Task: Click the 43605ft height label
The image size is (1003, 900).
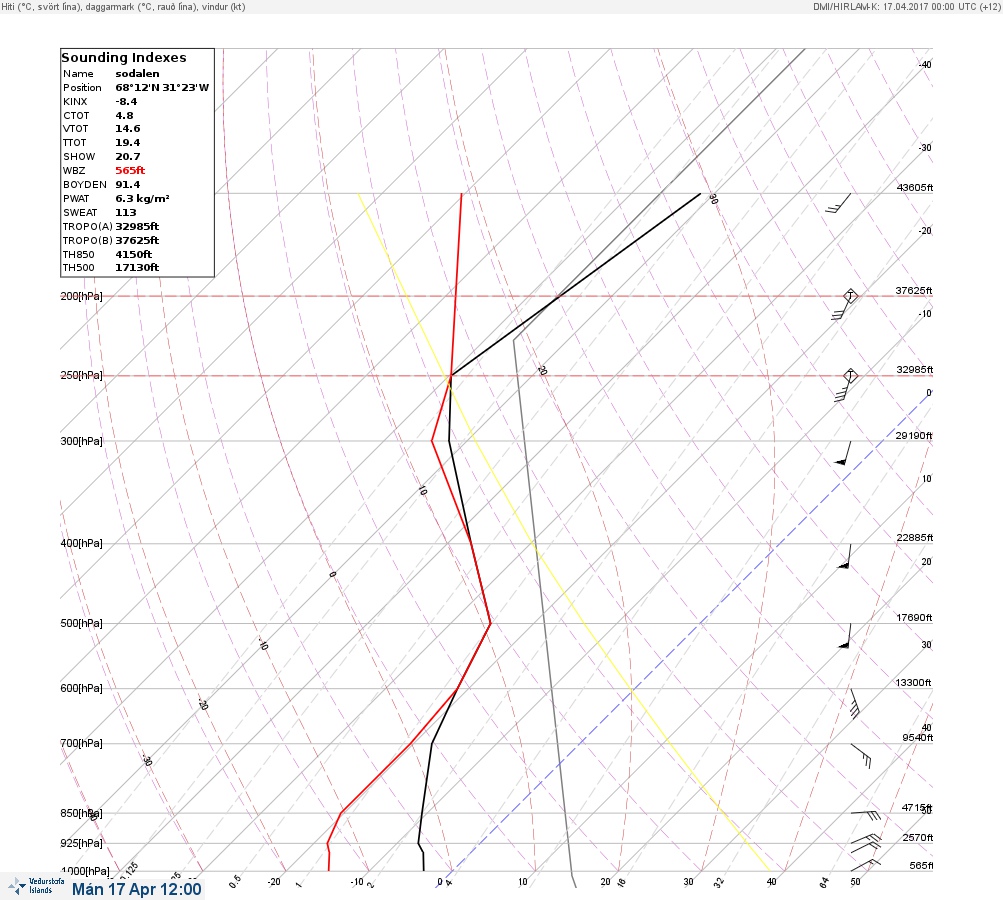Action: pyautogui.click(x=915, y=188)
